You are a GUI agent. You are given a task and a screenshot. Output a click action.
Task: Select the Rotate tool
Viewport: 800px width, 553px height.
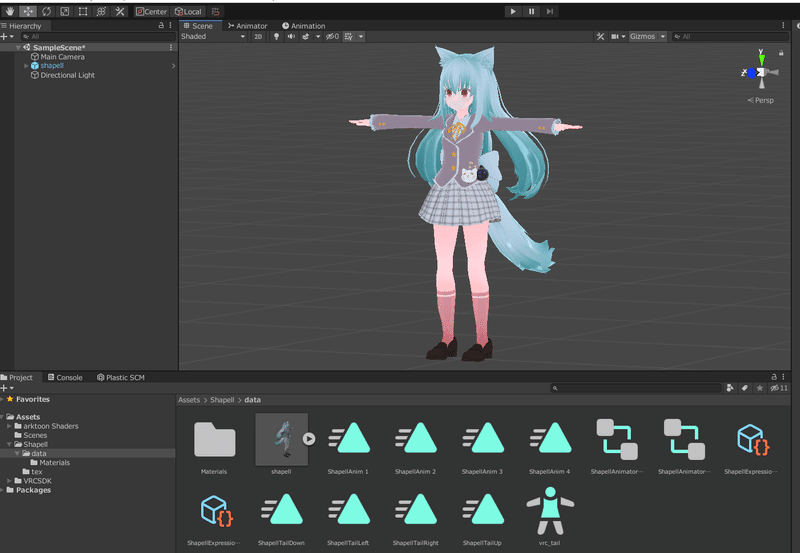pos(46,11)
